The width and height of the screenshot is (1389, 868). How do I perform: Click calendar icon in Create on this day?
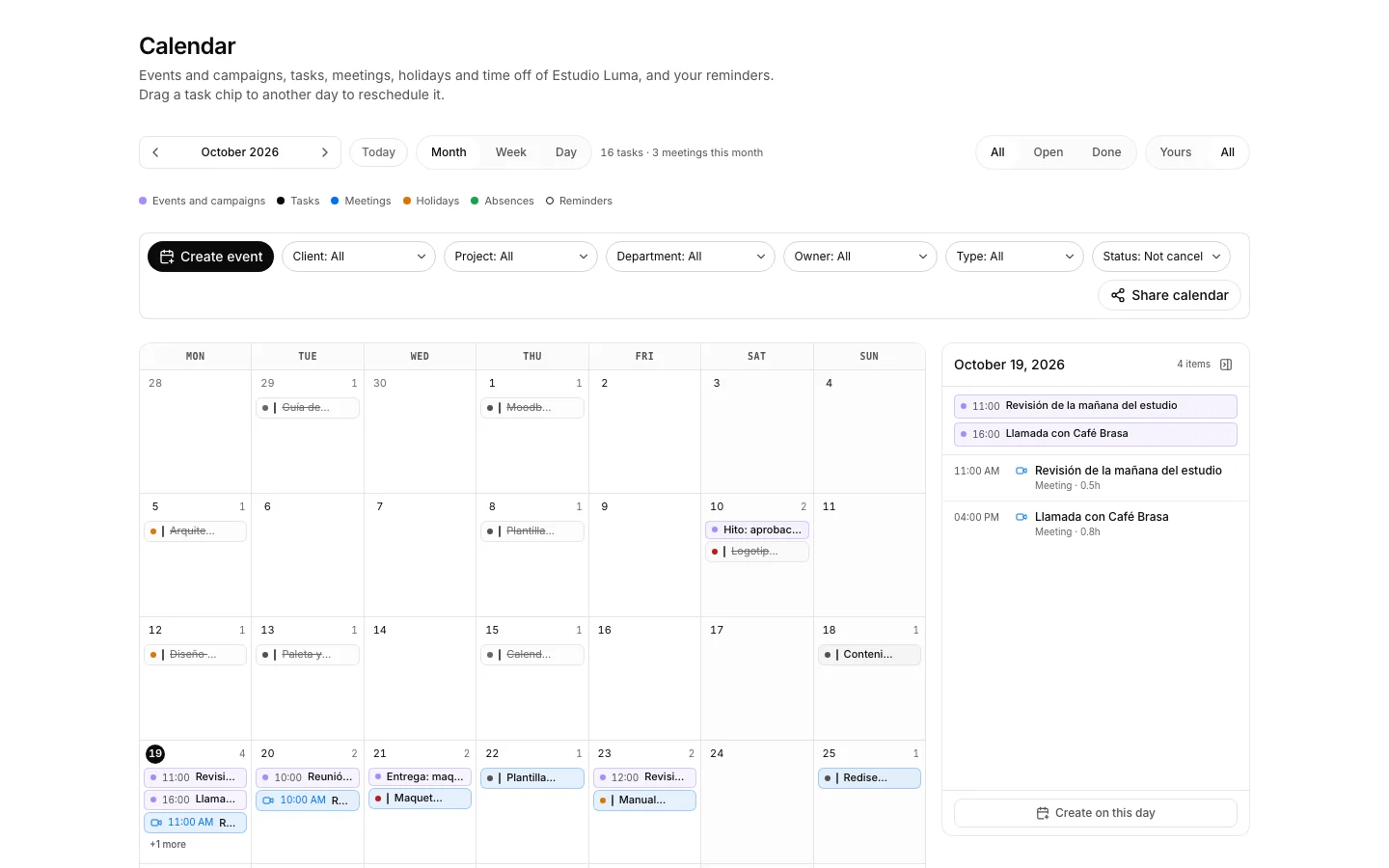pos(1043,813)
